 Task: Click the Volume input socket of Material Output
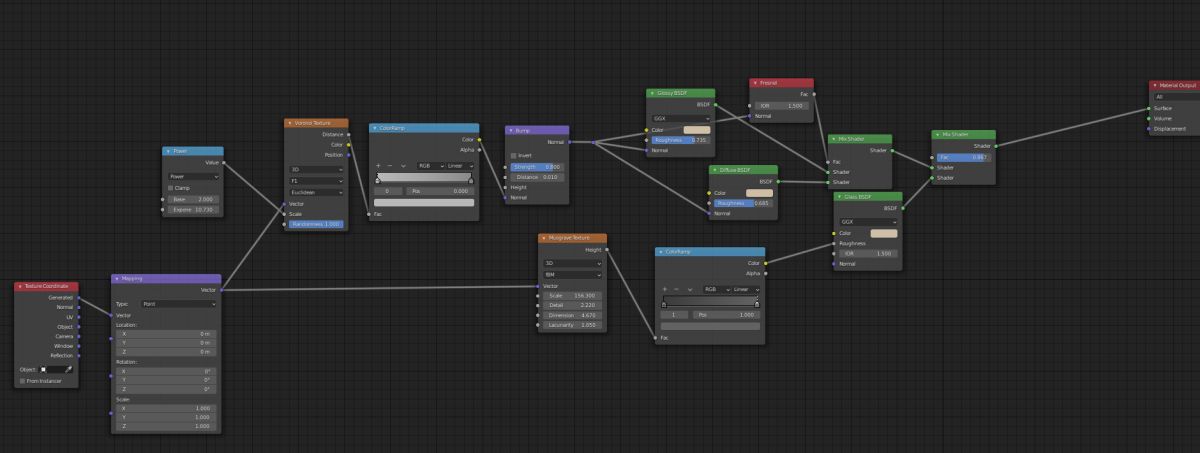coord(1149,118)
